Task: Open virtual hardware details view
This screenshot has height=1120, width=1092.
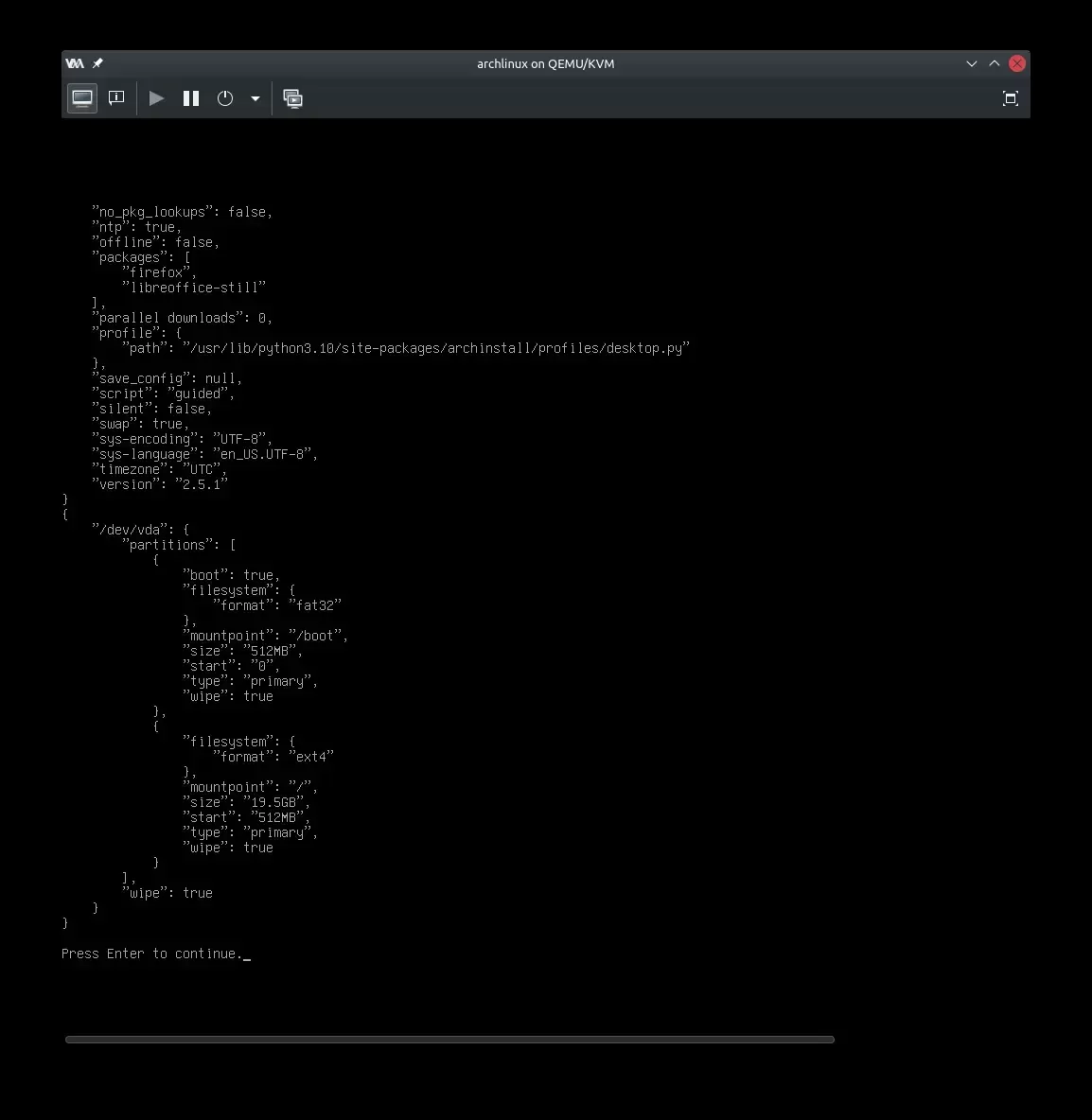Action: 116,98
